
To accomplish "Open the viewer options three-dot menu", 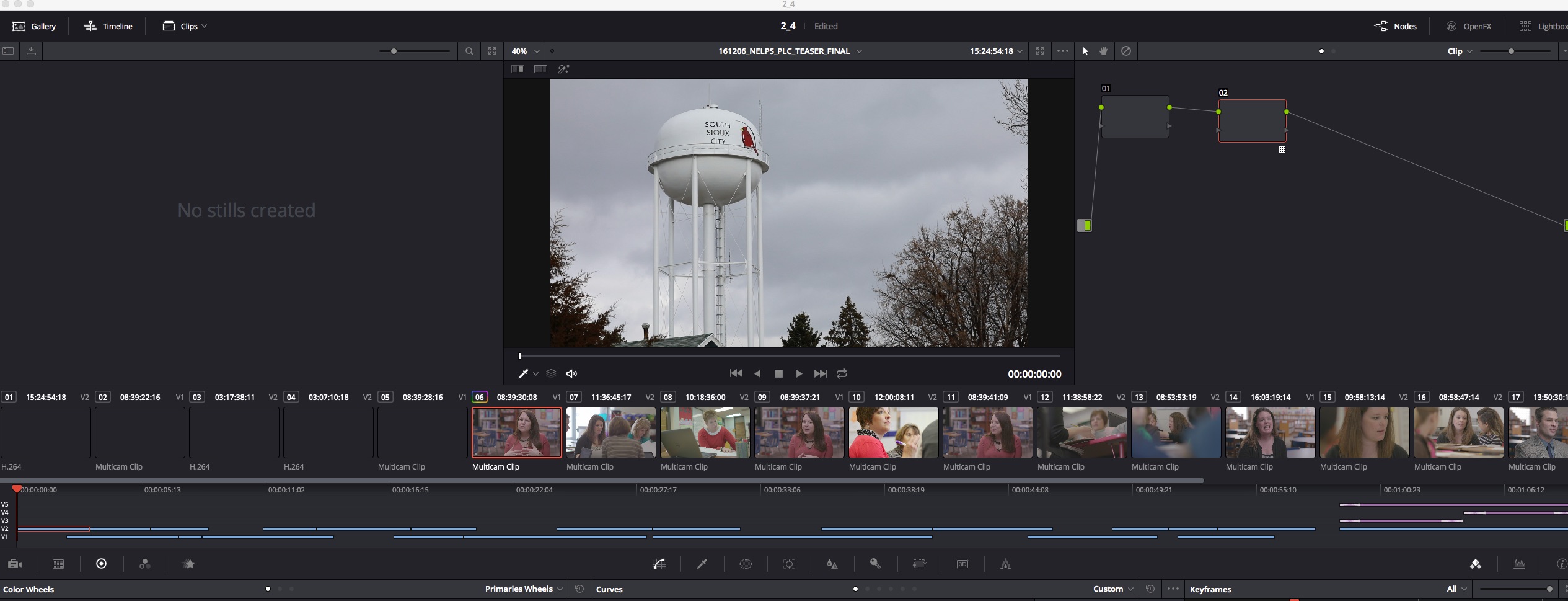I will (x=1063, y=51).
